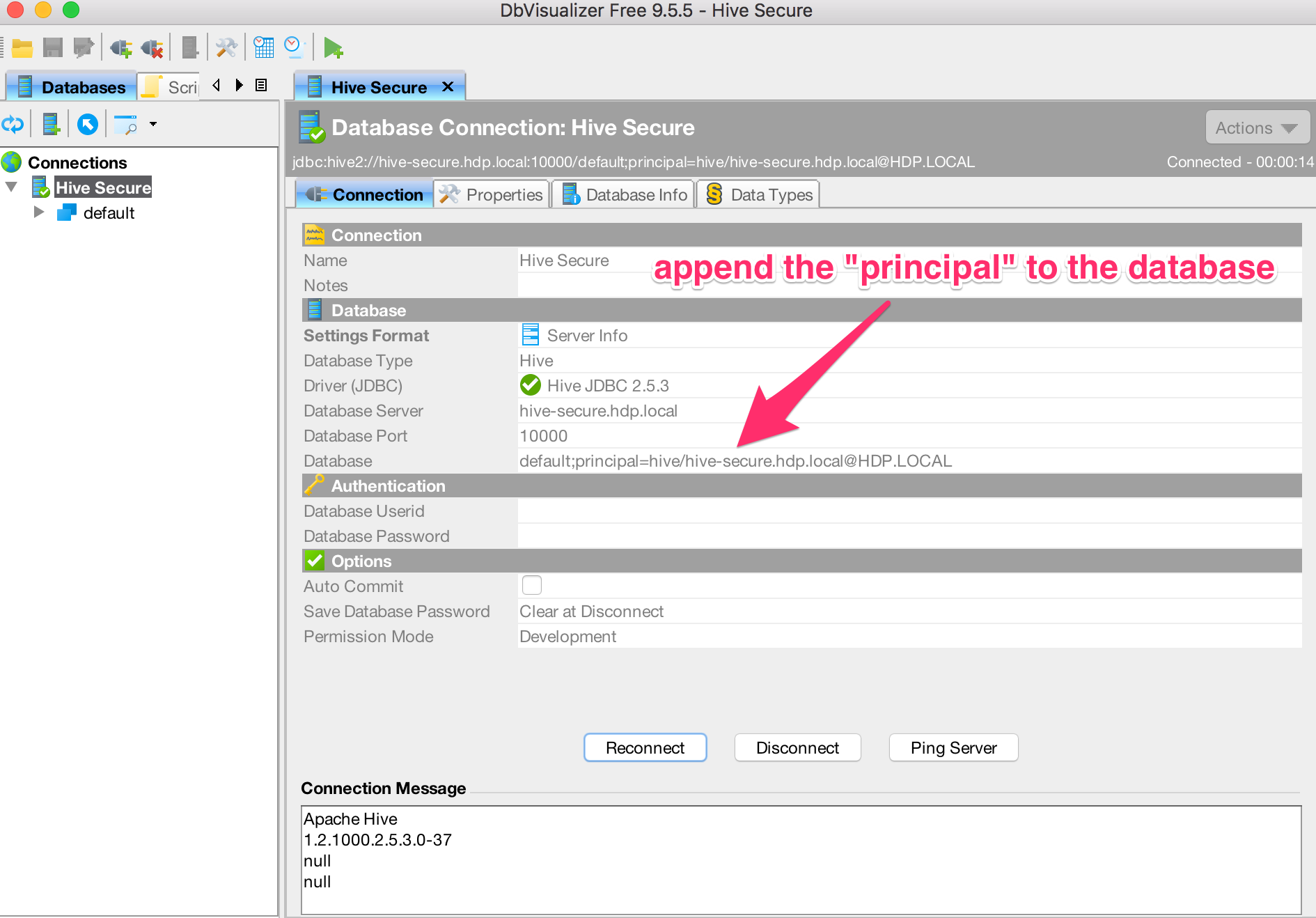The height and width of the screenshot is (918, 1316).
Task: Click the Open file folder icon
Action: [22, 48]
